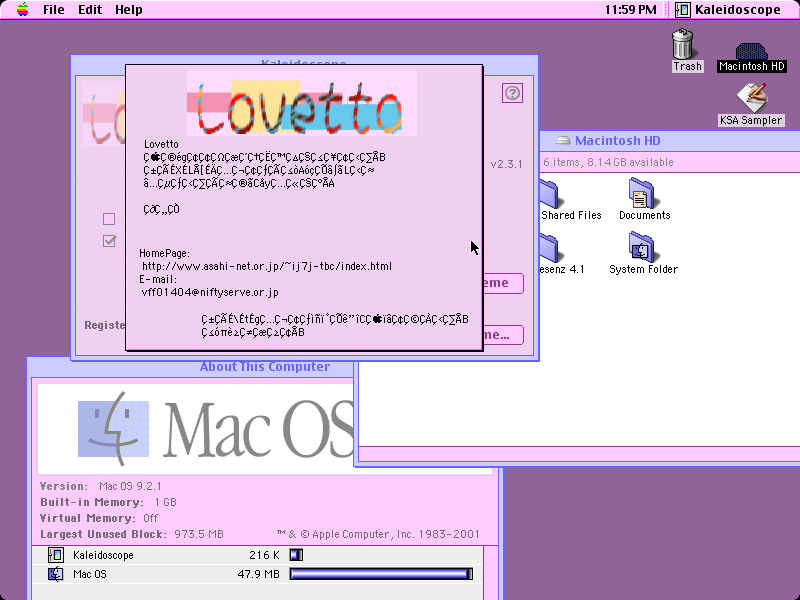Select the folder labeled esenz 4.1
Viewport: 800px width, 600px height.
(x=561, y=254)
